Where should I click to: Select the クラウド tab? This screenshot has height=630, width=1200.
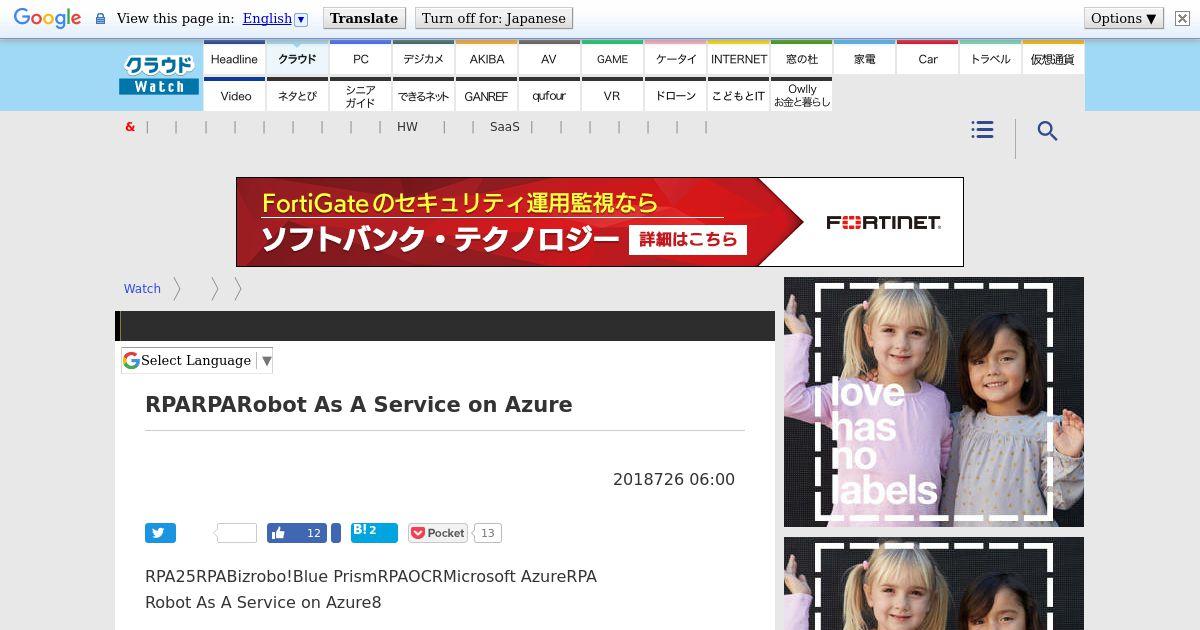click(x=297, y=59)
